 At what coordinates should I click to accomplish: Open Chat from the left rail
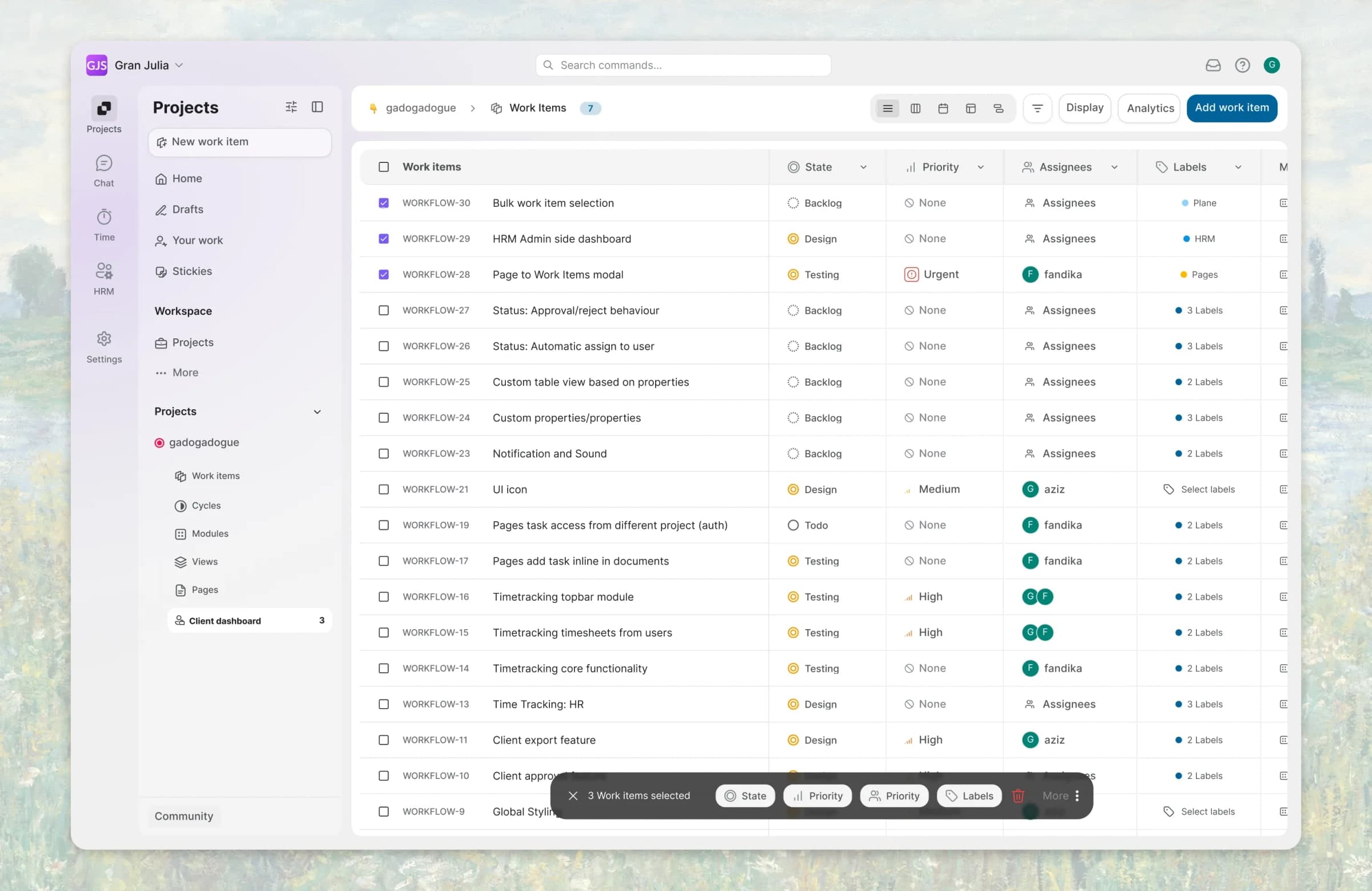tap(104, 171)
